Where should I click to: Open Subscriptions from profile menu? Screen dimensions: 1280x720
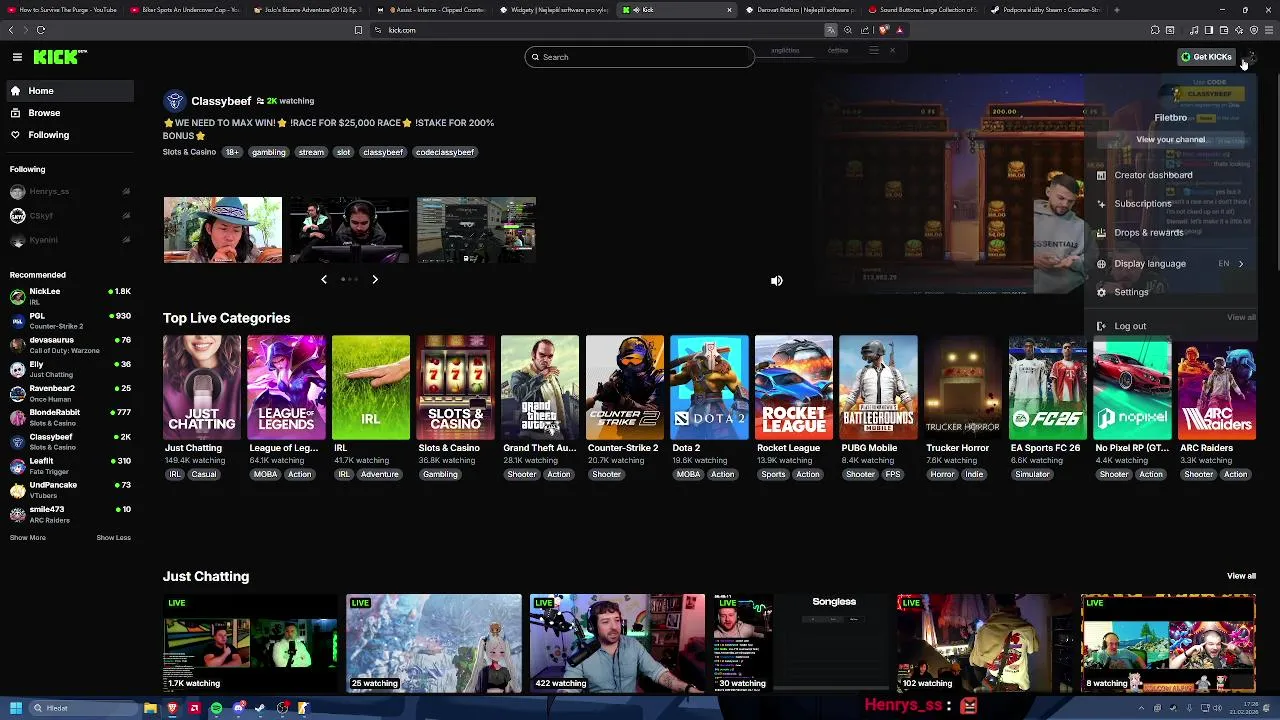pos(1170,204)
